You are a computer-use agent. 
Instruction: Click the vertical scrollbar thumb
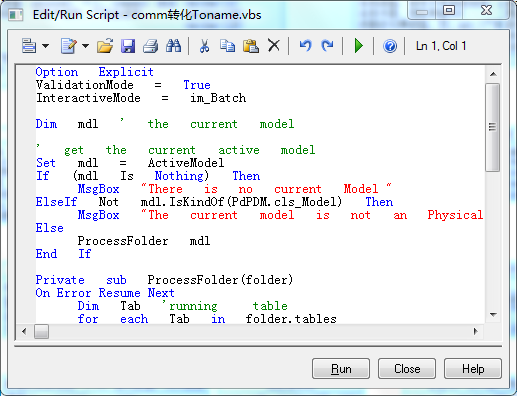coord(493,127)
